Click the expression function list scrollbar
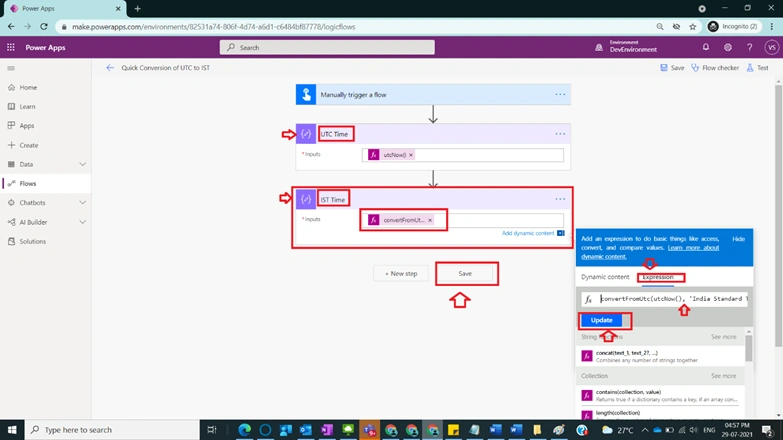The image size is (783, 440). tap(749, 347)
